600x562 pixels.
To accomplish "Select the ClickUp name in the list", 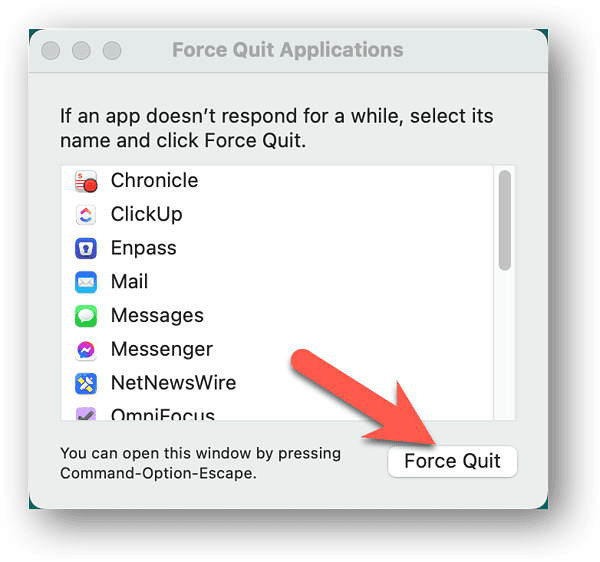I will point(146,215).
